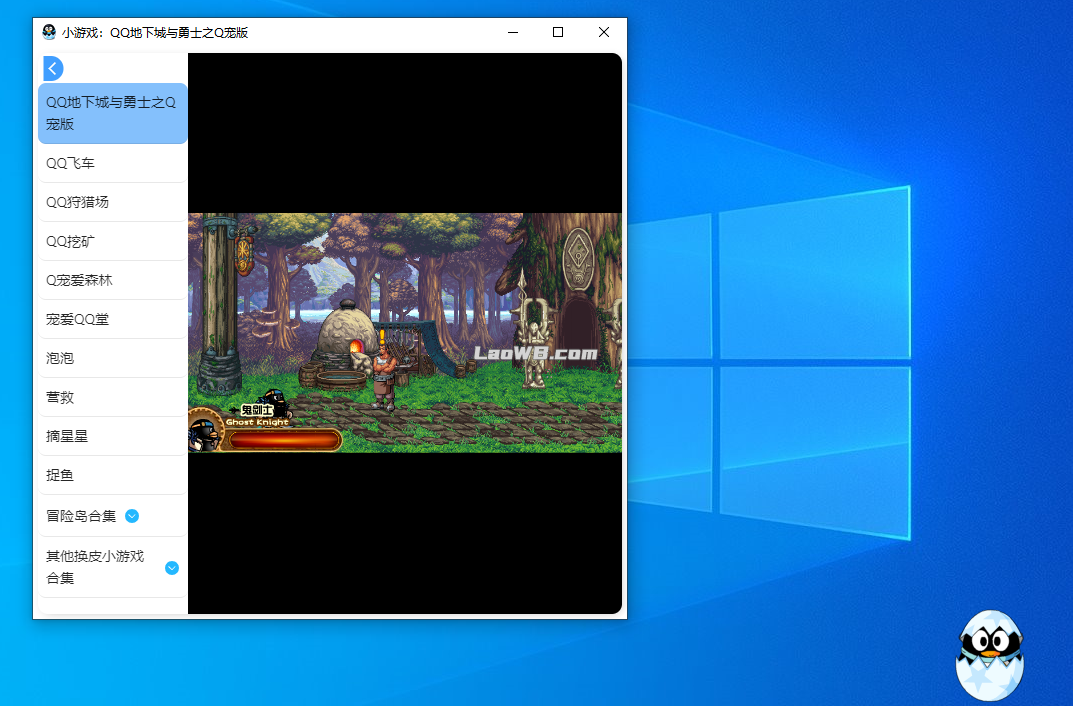1073x706 pixels.
Task: Select QQ地下城与勇士之Q宠版 in sidebar
Action: (x=113, y=114)
